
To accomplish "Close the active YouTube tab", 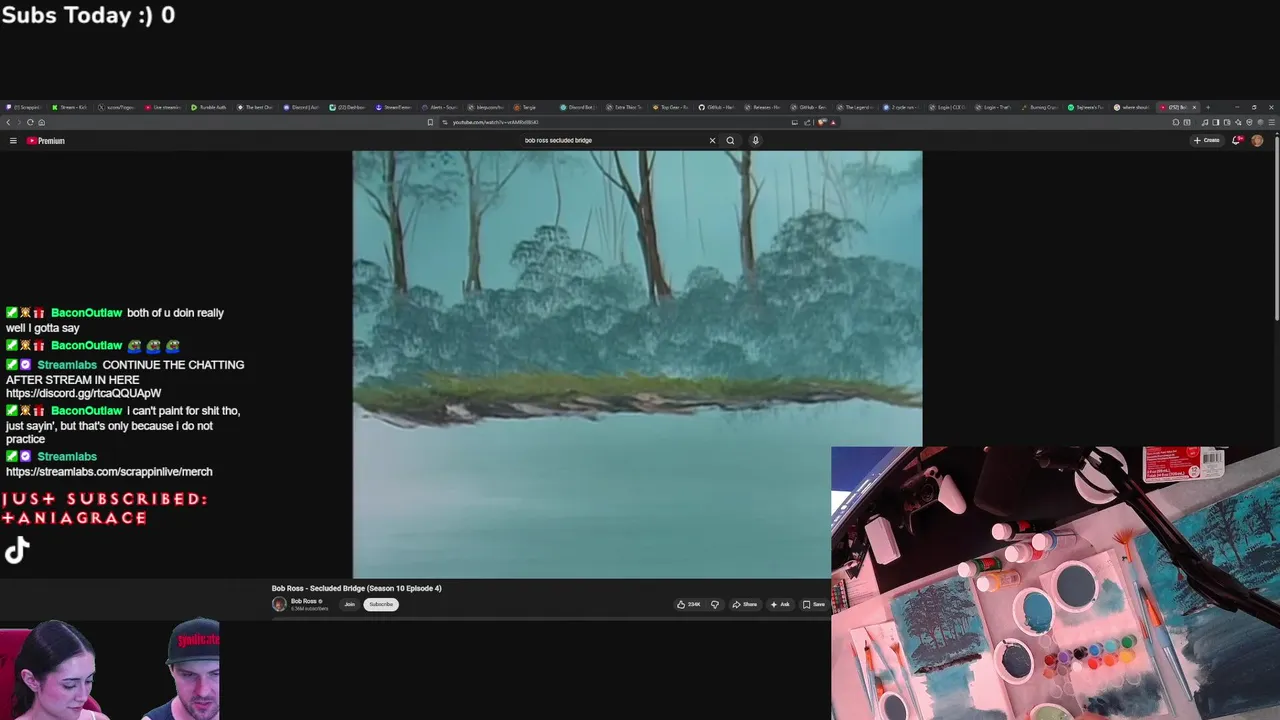I will coord(1196,107).
